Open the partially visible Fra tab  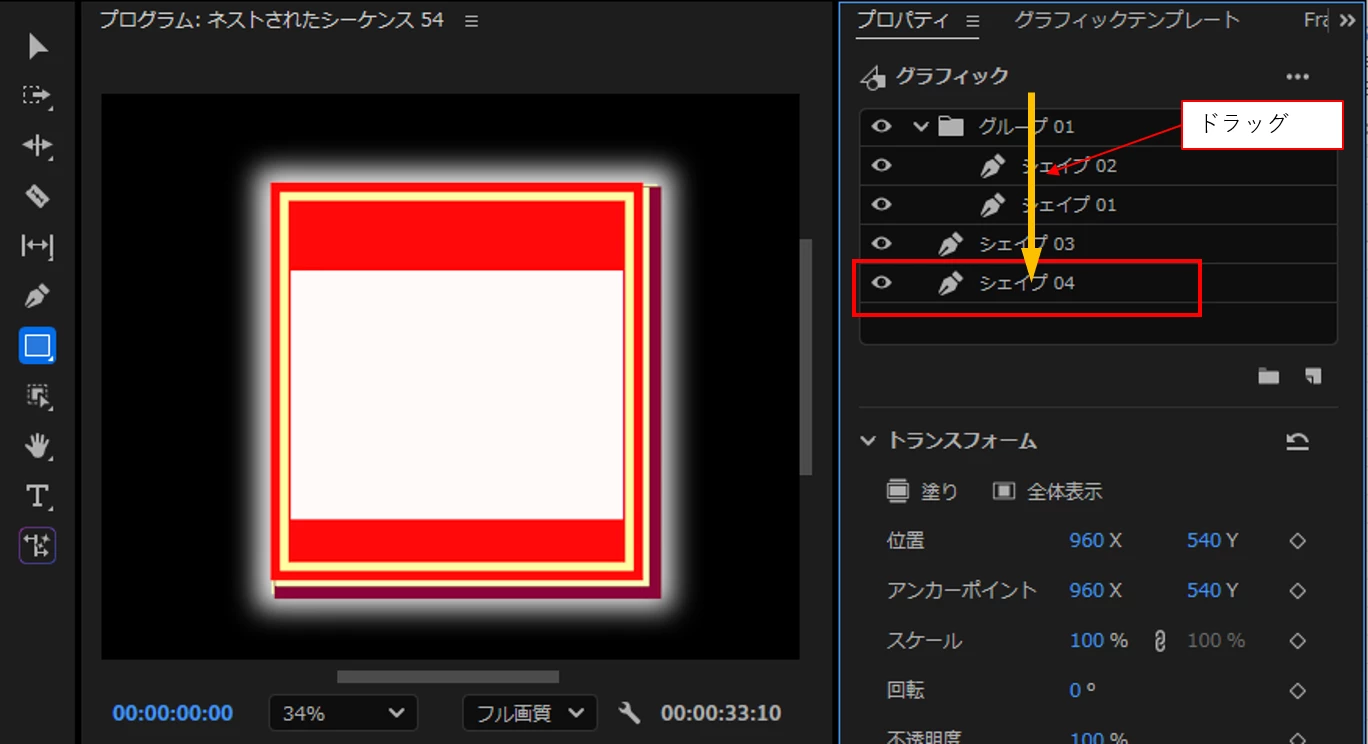click(1316, 20)
